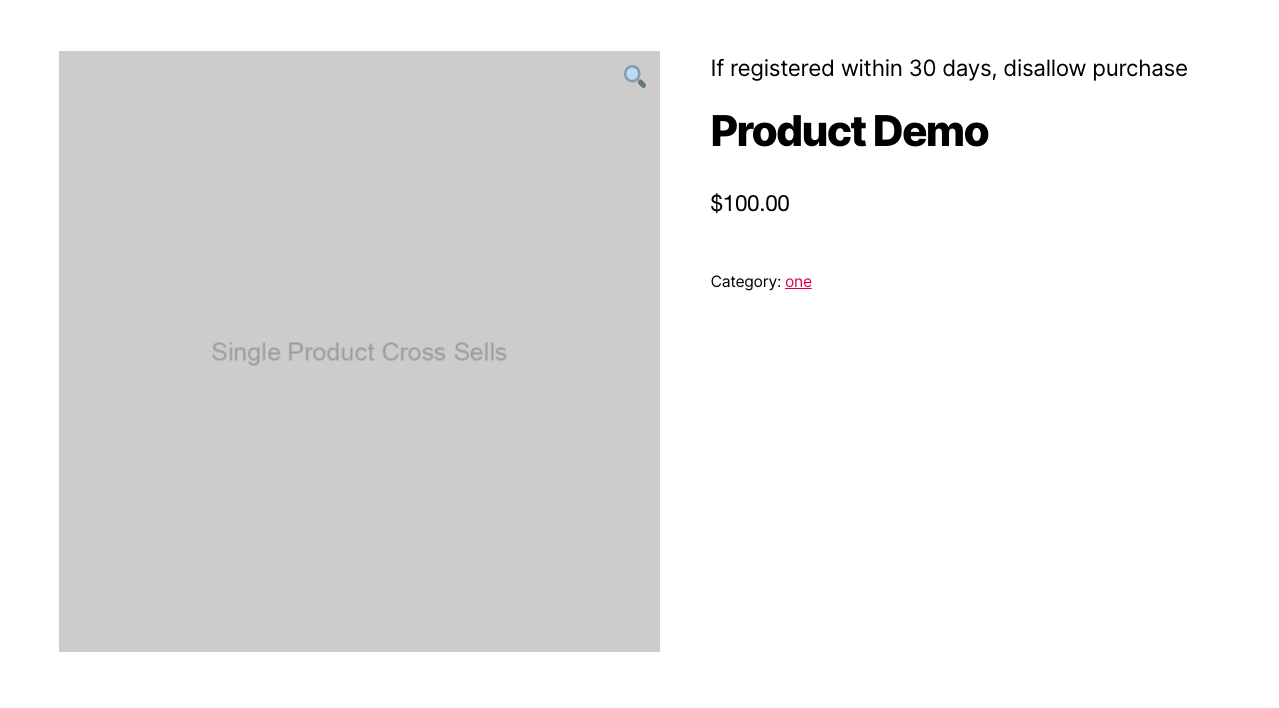Click the word "Product" in the title
This screenshot has width=1279, height=708.
[787, 131]
